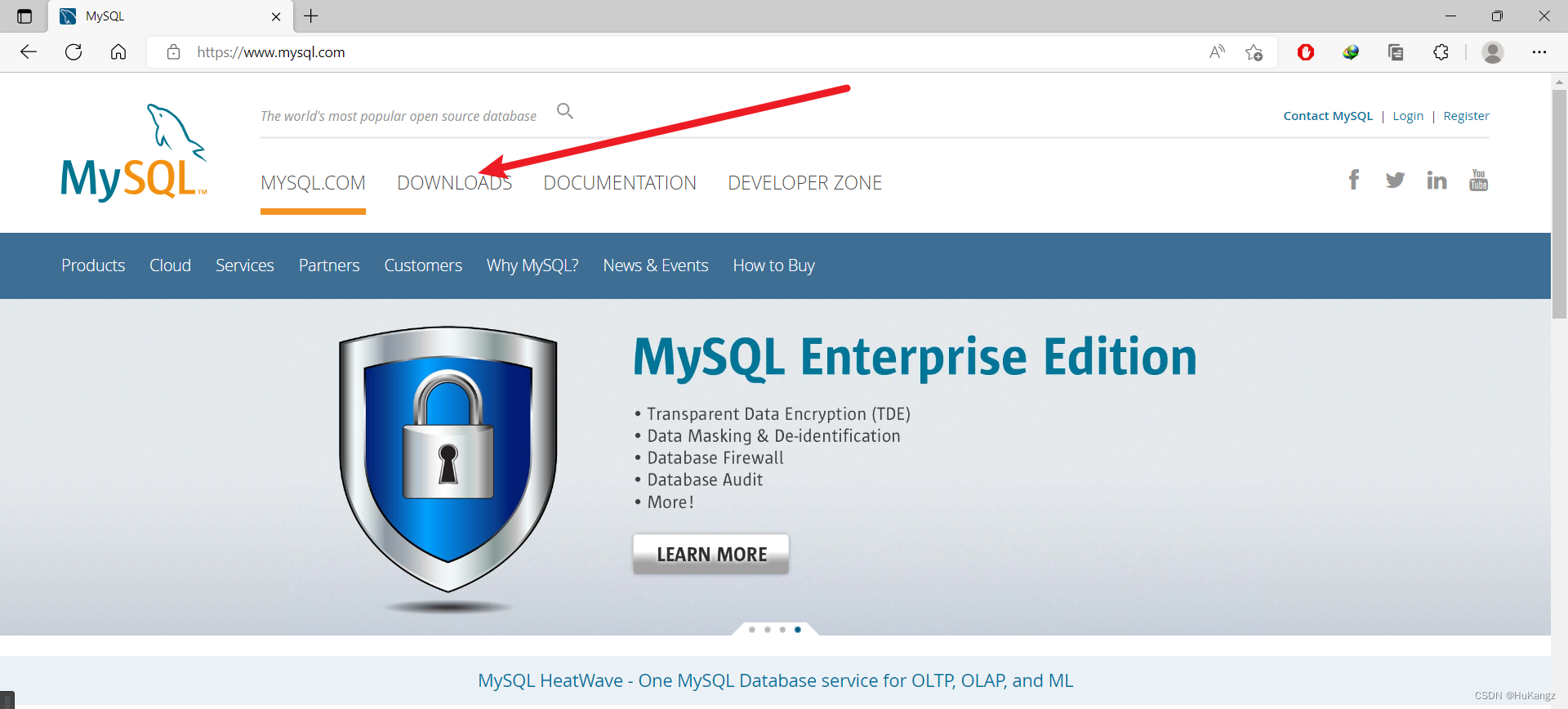Open the green globe download-manager extension icon
1568x709 pixels.
pos(1351,52)
